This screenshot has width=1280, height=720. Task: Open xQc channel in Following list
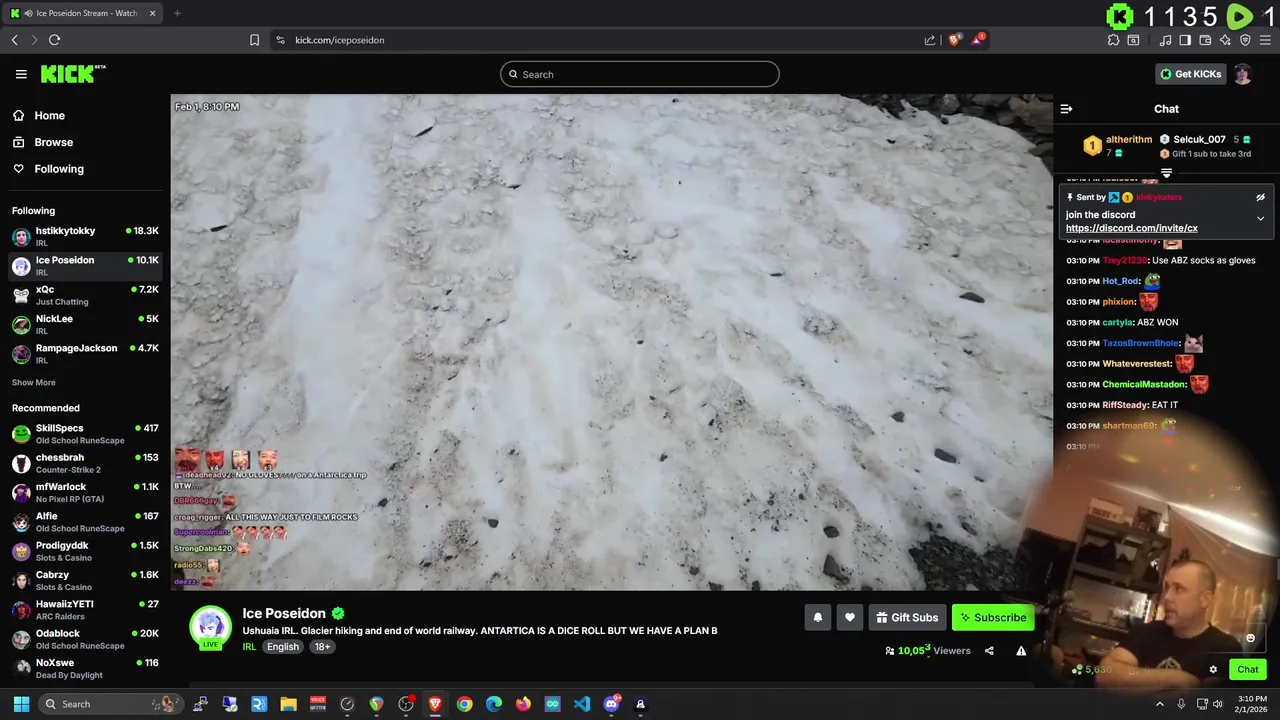click(85, 295)
